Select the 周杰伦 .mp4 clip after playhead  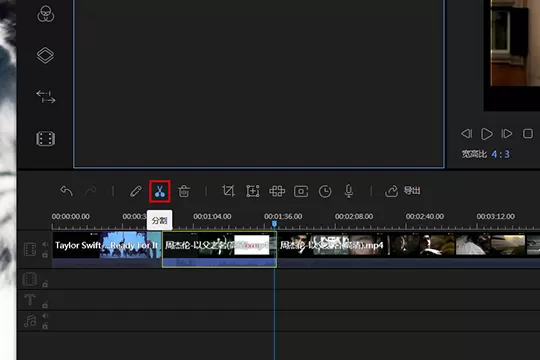click(x=408, y=250)
